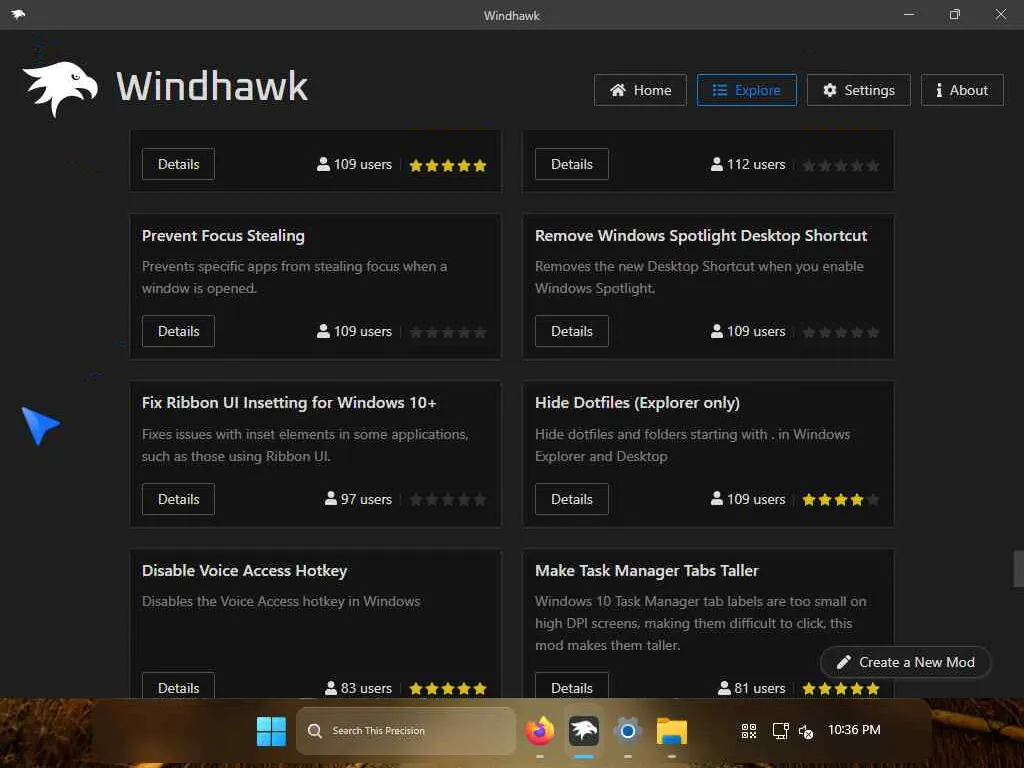Open Details for Remove Windows Spotlight Desktop Shortcut
This screenshot has height=768, width=1024.
571,331
